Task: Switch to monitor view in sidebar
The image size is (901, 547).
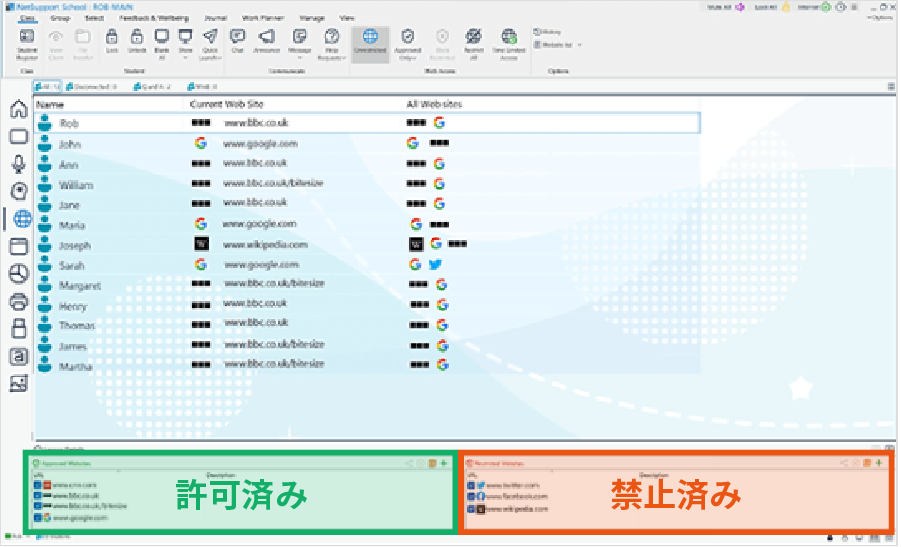Action: point(19,136)
